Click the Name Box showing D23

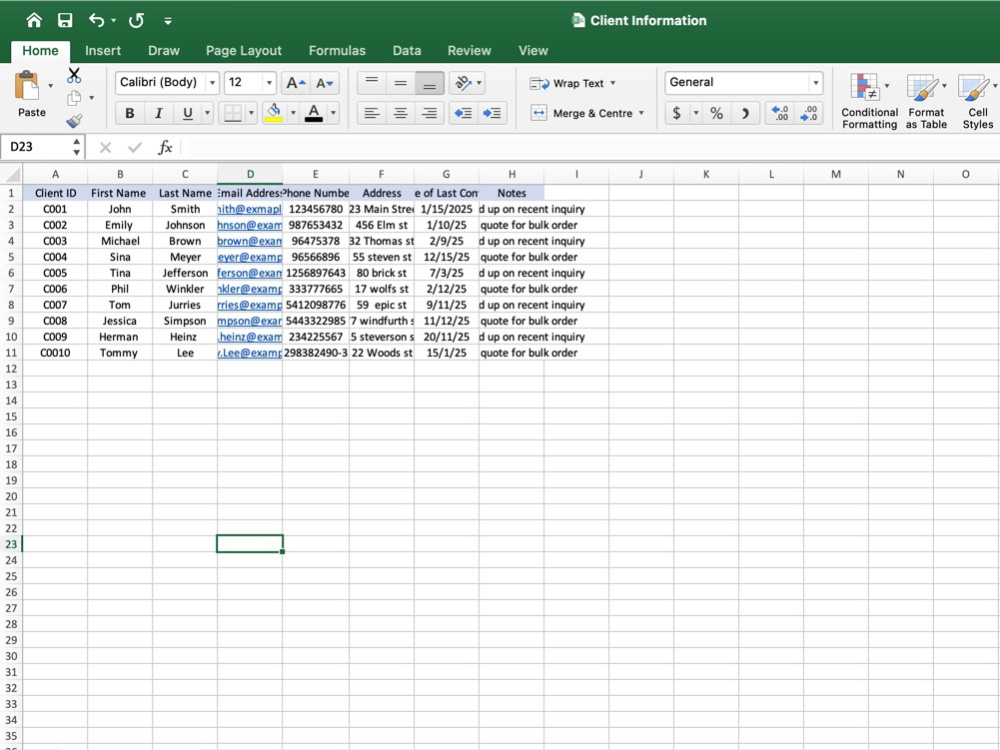(x=37, y=147)
